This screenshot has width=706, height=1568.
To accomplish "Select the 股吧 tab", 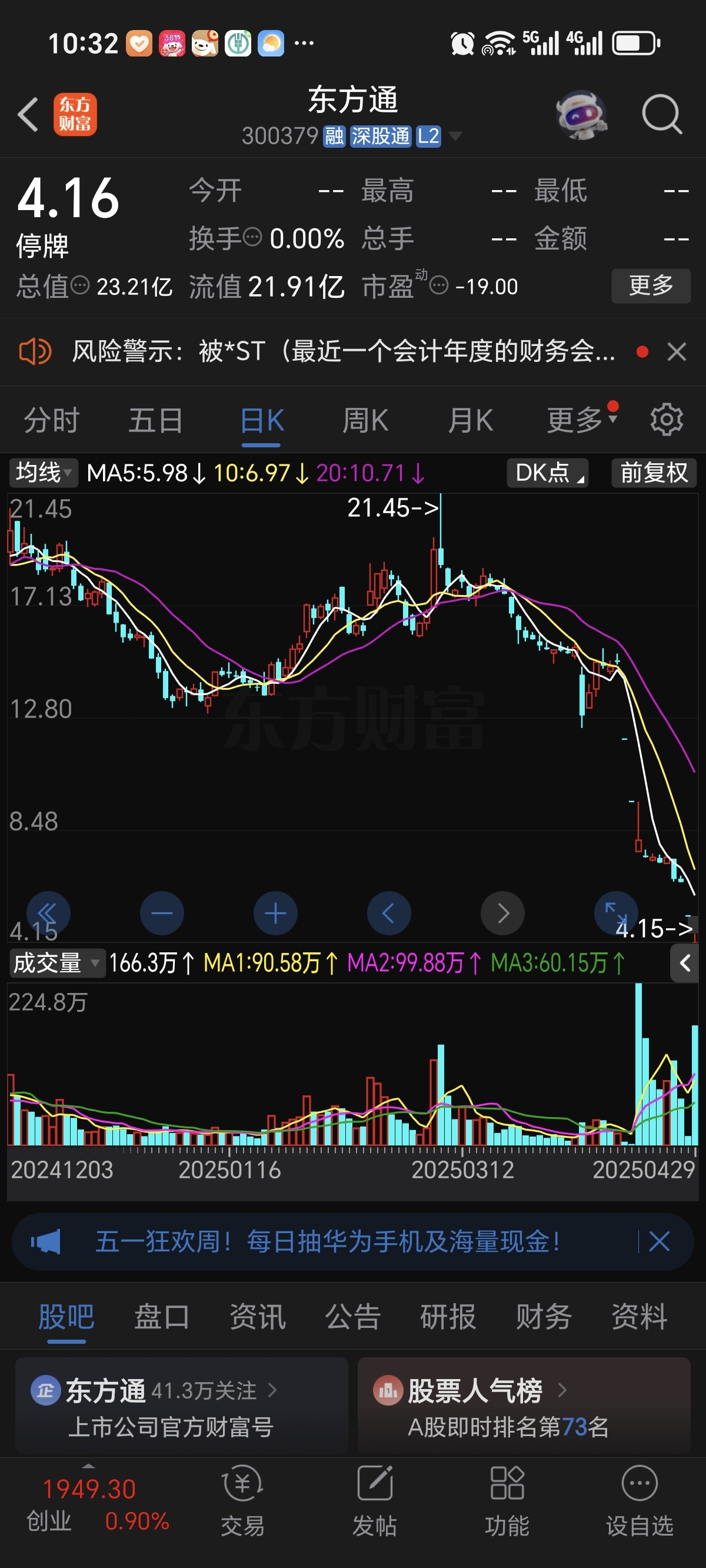I will pyautogui.click(x=66, y=1317).
